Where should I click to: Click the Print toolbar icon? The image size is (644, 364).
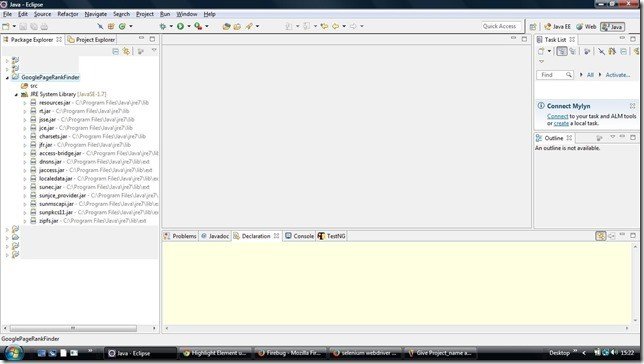(44, 26)
